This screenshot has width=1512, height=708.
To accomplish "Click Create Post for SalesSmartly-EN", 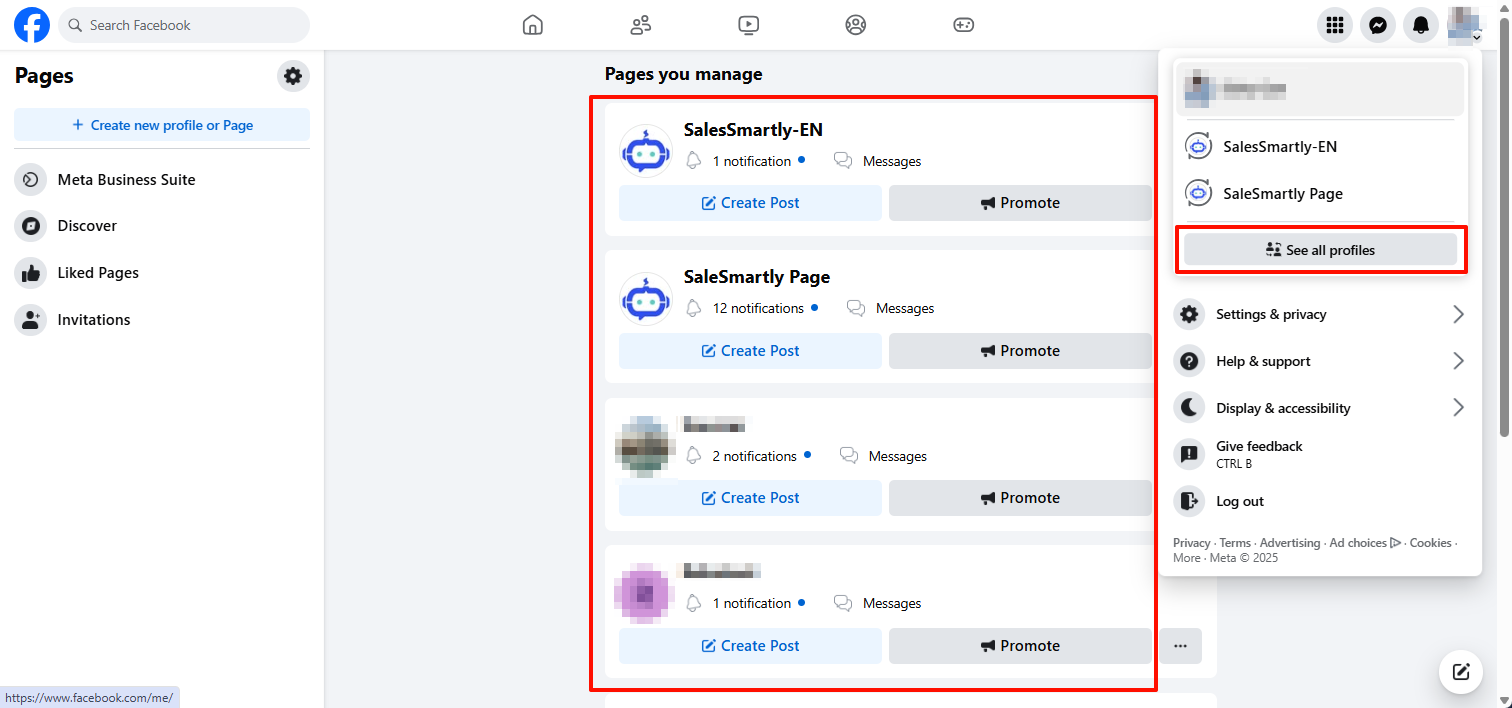I will (x=750, y=203).
